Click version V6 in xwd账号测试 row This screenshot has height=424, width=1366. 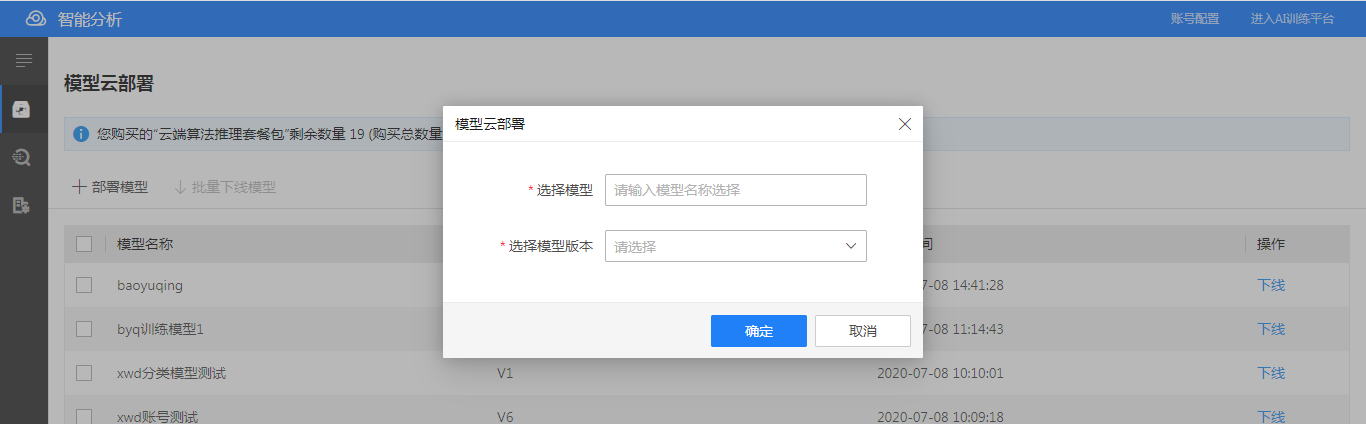505,416
